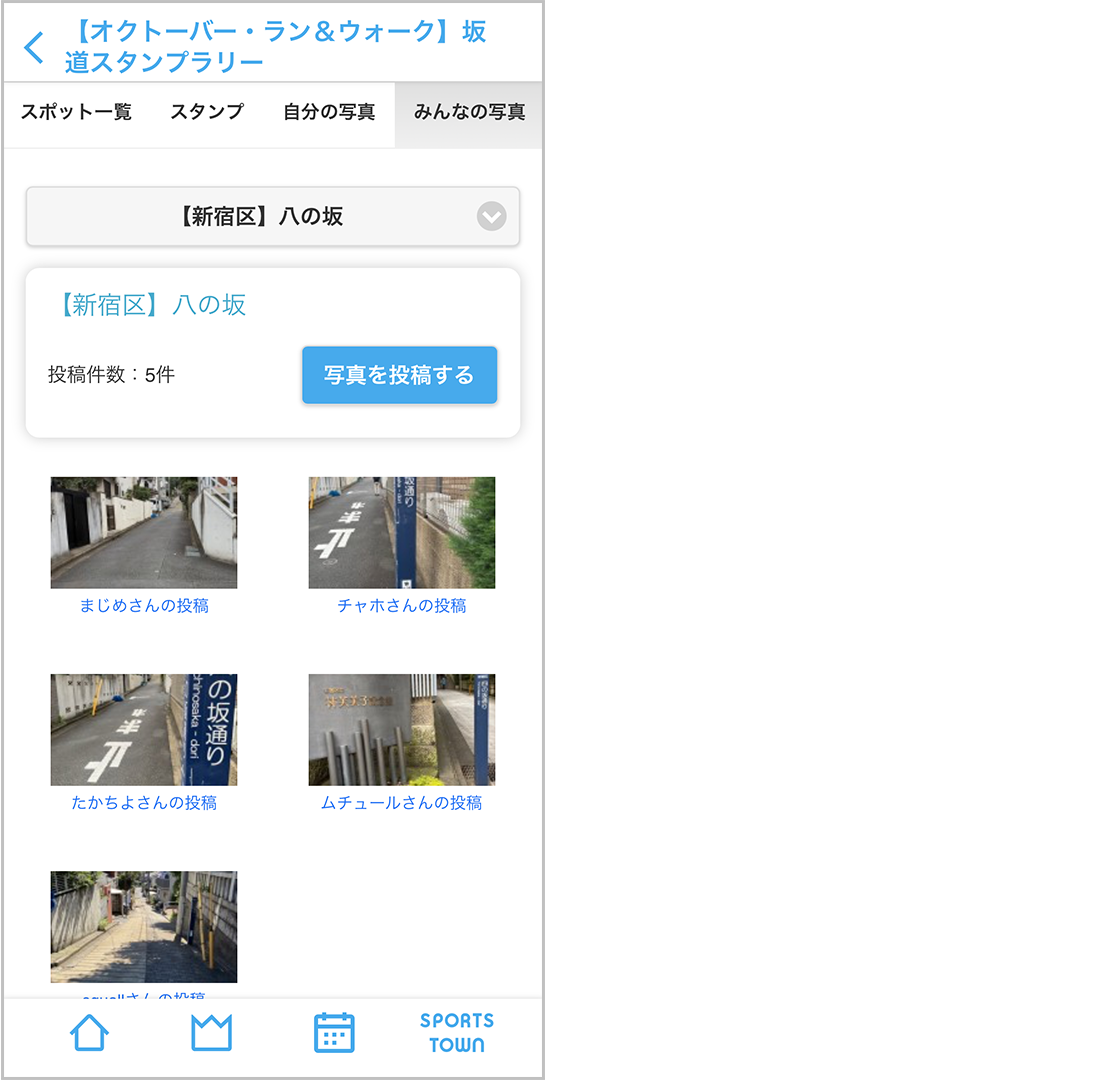Open まじめさん's photo thumbnail
This screenshot has width=1113, height=1080.
(x=144, y=532)
